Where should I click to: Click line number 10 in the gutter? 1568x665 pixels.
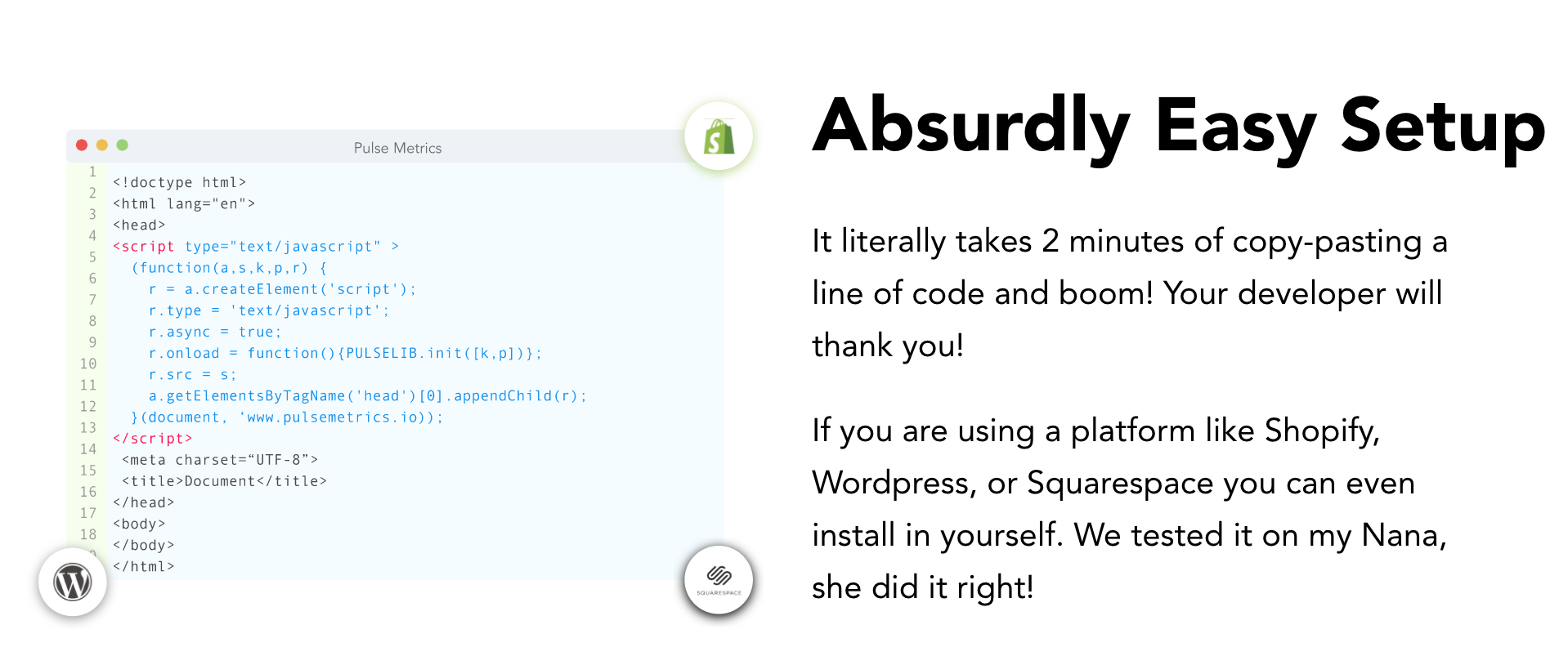tap(88, 364)
